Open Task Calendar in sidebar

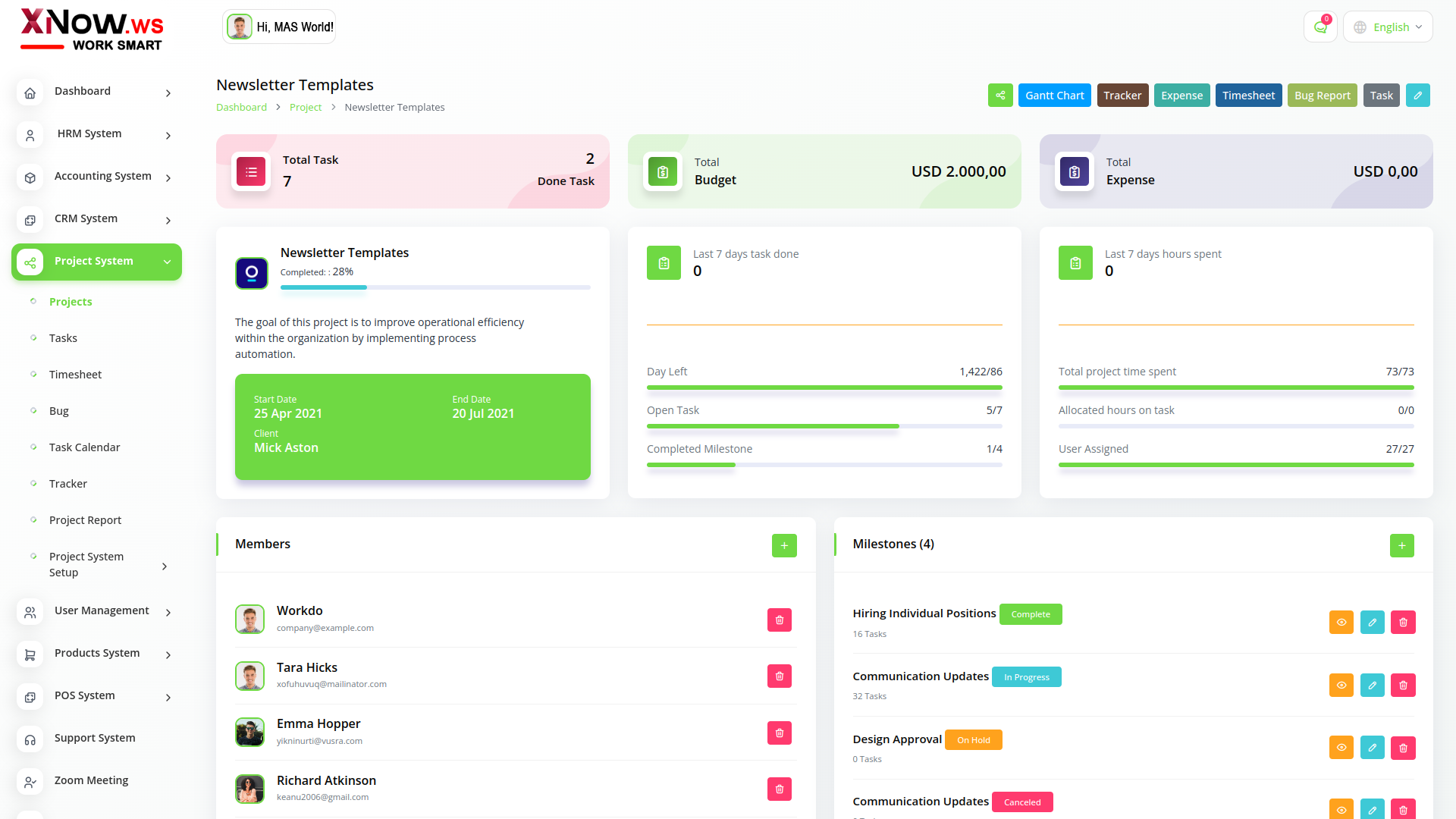(84, 447)
